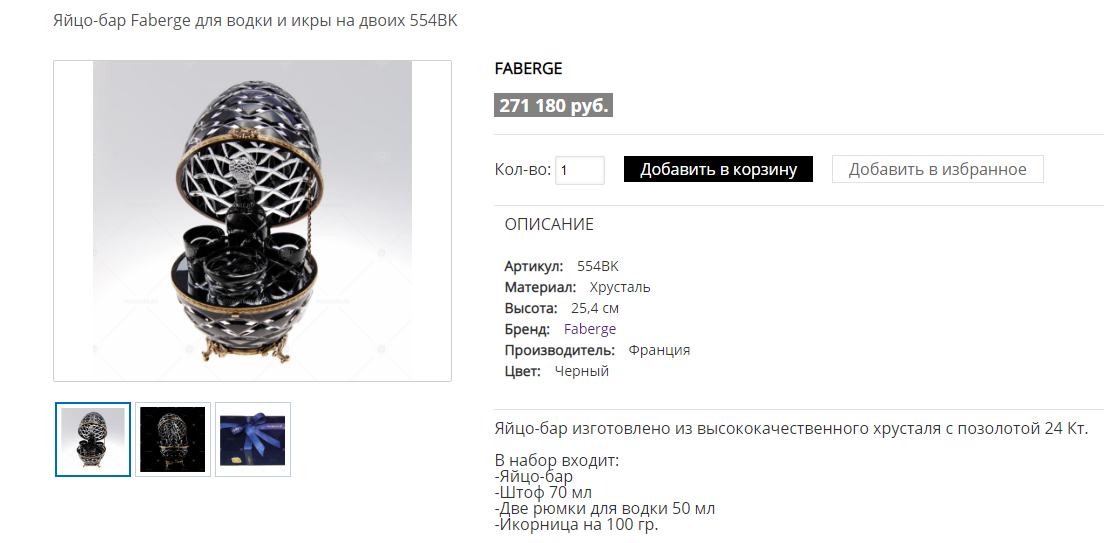This screenshot has height=543, width=1109.
Task: Click the Цвет value Черный
Action: [x=581, y=371]
